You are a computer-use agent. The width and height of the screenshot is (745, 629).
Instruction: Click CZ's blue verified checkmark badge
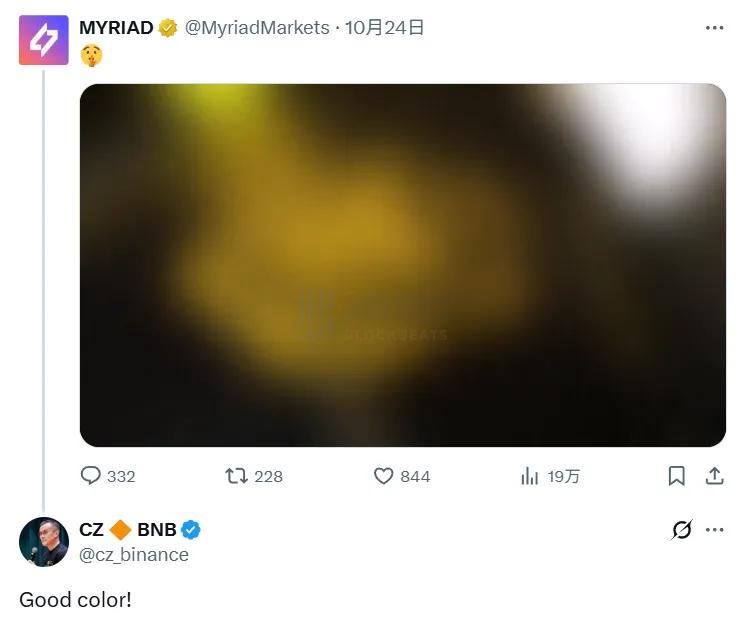pos(191,530)
